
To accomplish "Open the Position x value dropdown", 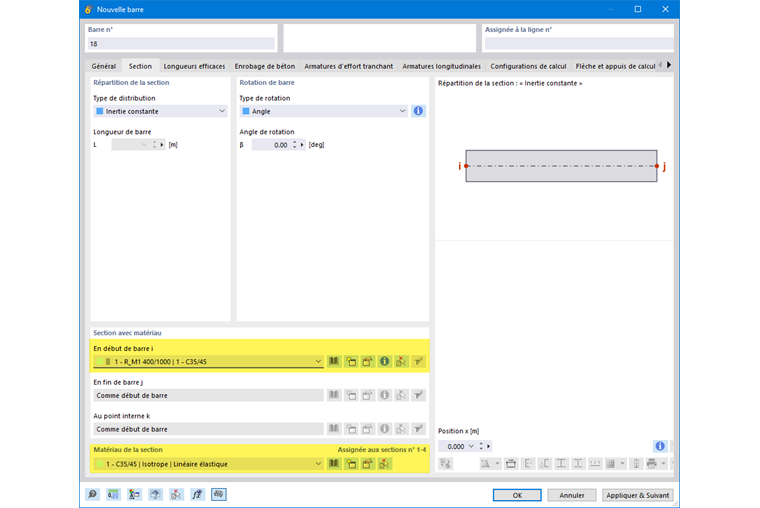I will (471, 446).
